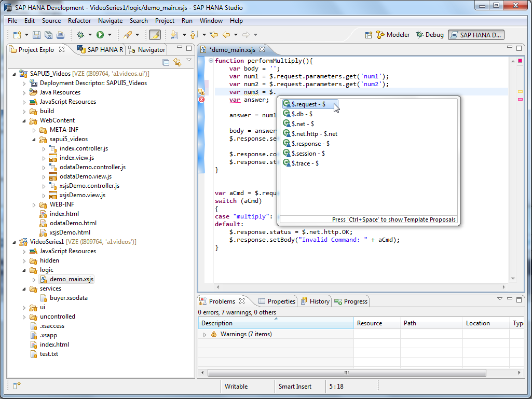Start debugging with the bug icon
Viewport: 532px width, 399px height.
[80, 35]
